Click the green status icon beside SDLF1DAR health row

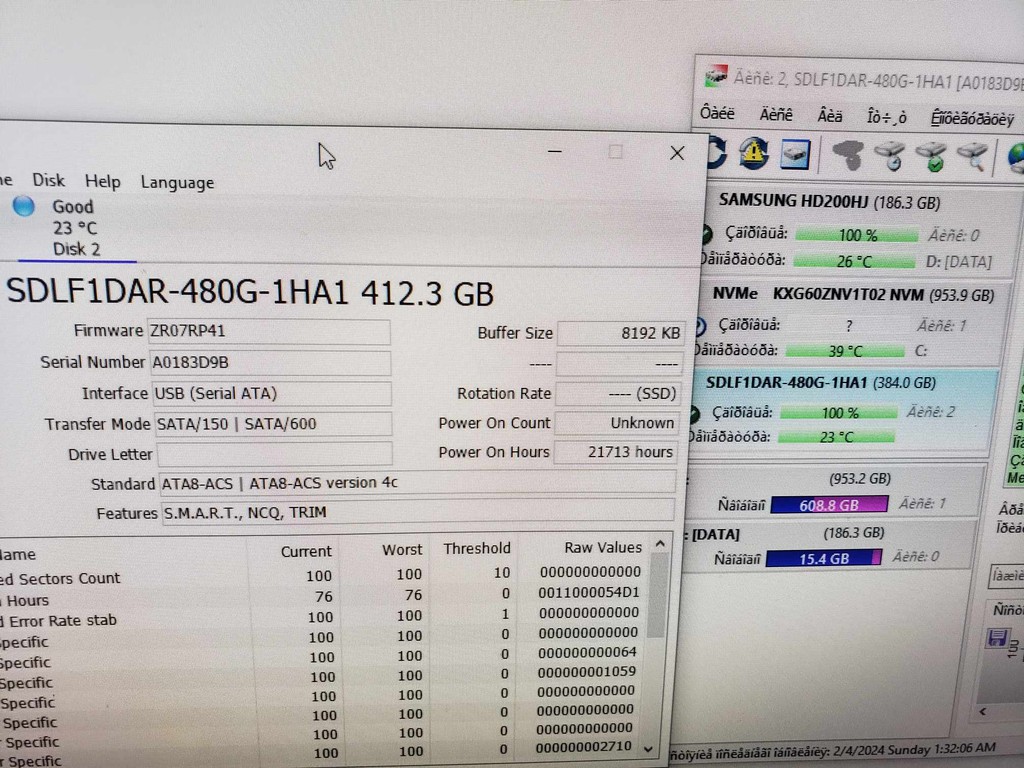pyautogui.click(x=694, y=413)
